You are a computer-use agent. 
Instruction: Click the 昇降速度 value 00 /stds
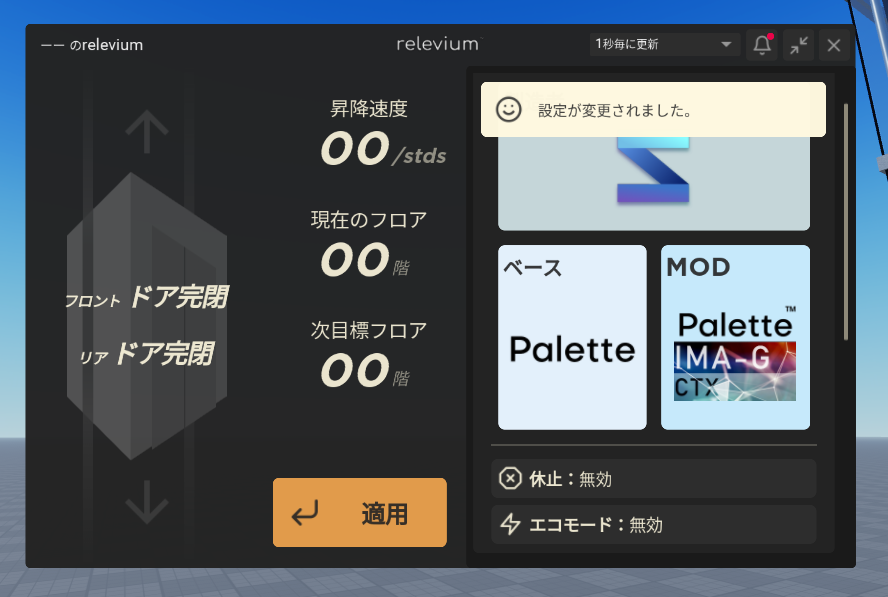click(x=383, y=150)
